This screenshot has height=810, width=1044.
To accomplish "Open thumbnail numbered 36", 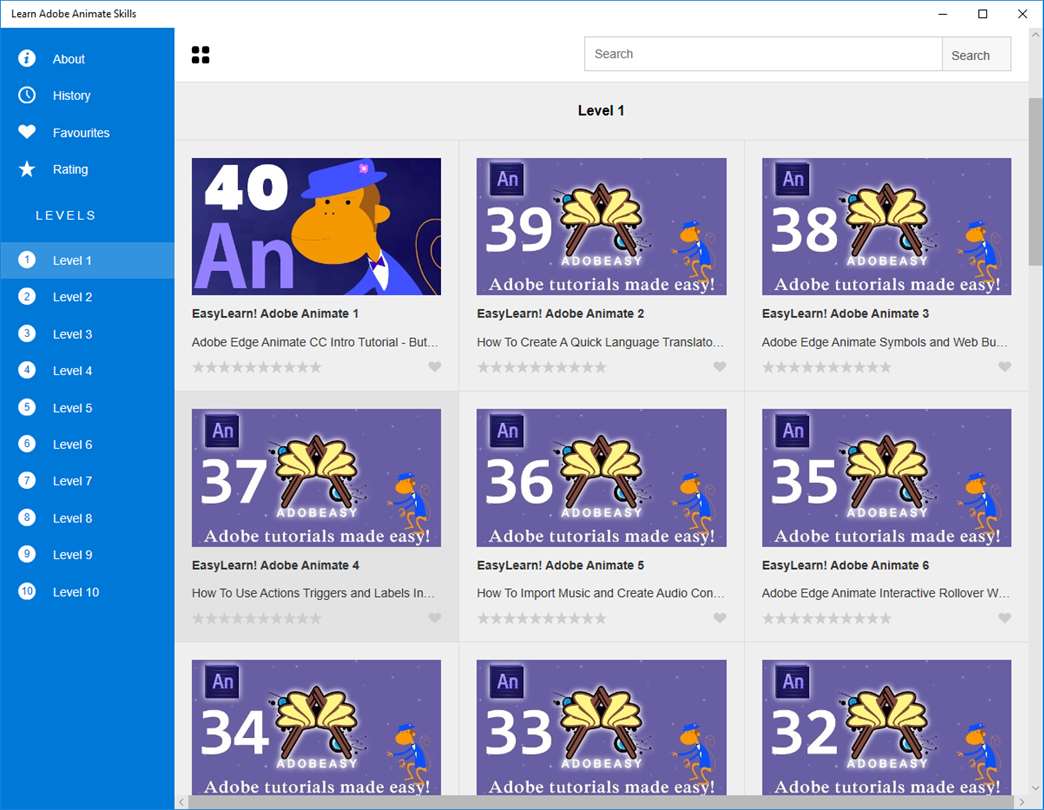I will pyautogui.click(x=601, y=478).
